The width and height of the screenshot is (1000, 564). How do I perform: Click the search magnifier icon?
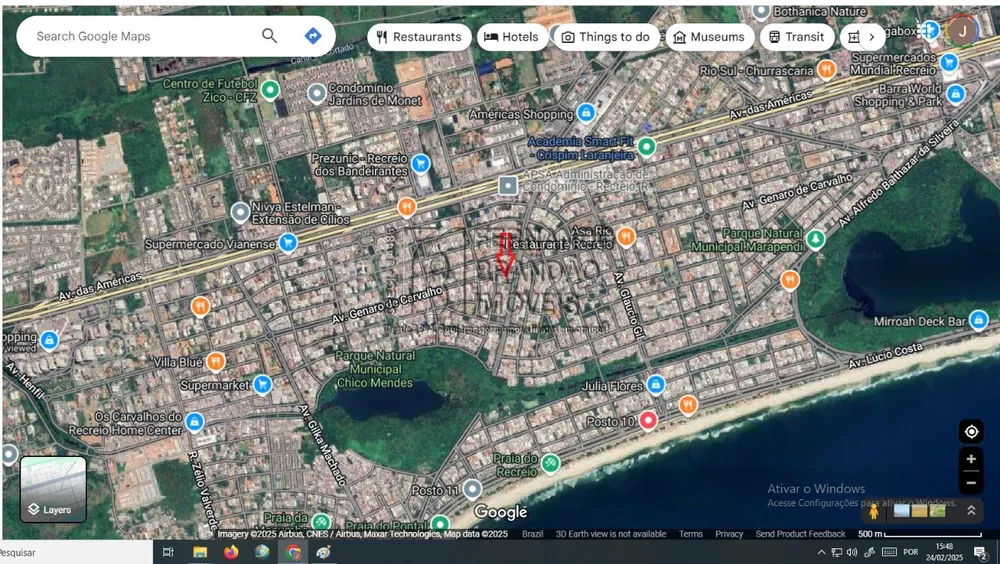pos(270,36)
